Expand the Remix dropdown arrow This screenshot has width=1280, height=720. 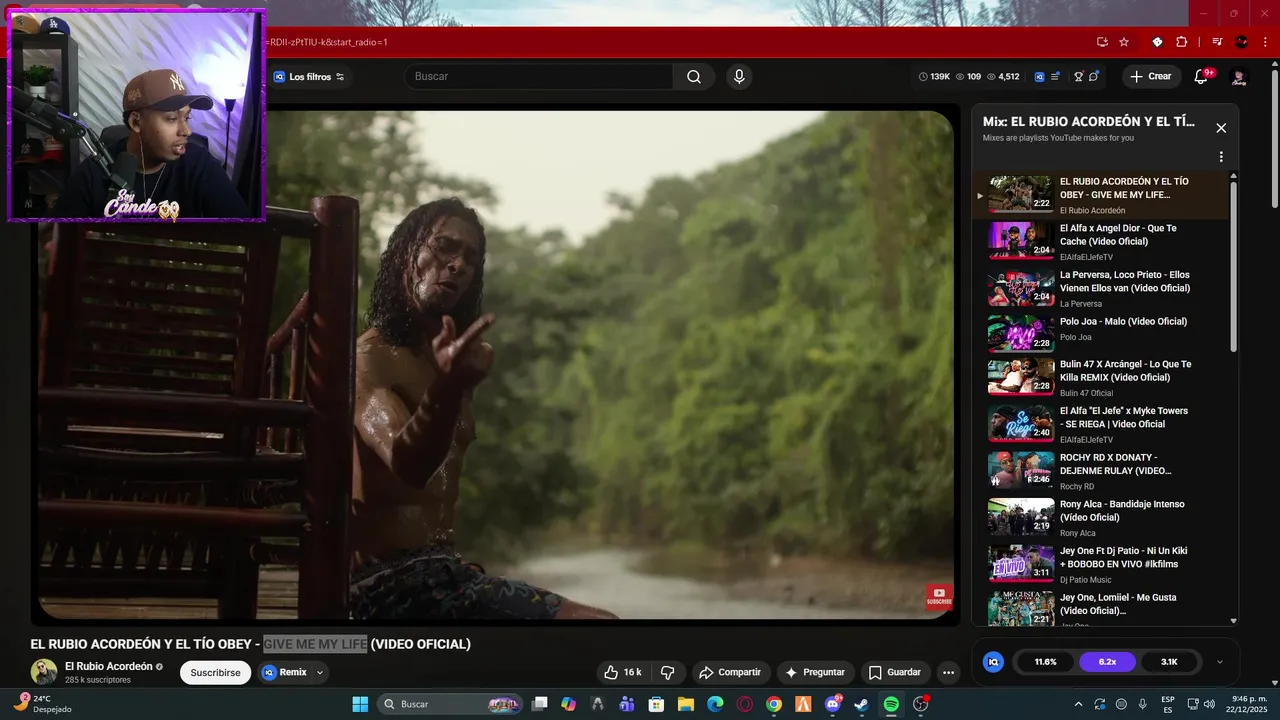(320, 673)
